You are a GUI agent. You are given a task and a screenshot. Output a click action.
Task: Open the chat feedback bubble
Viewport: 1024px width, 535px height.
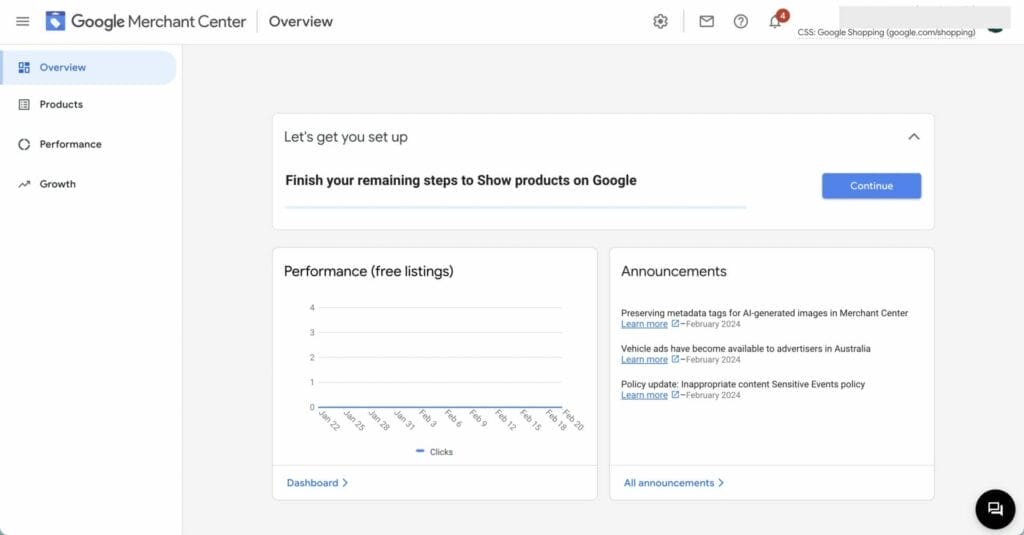pyautogui.click(x=994, y=509)
